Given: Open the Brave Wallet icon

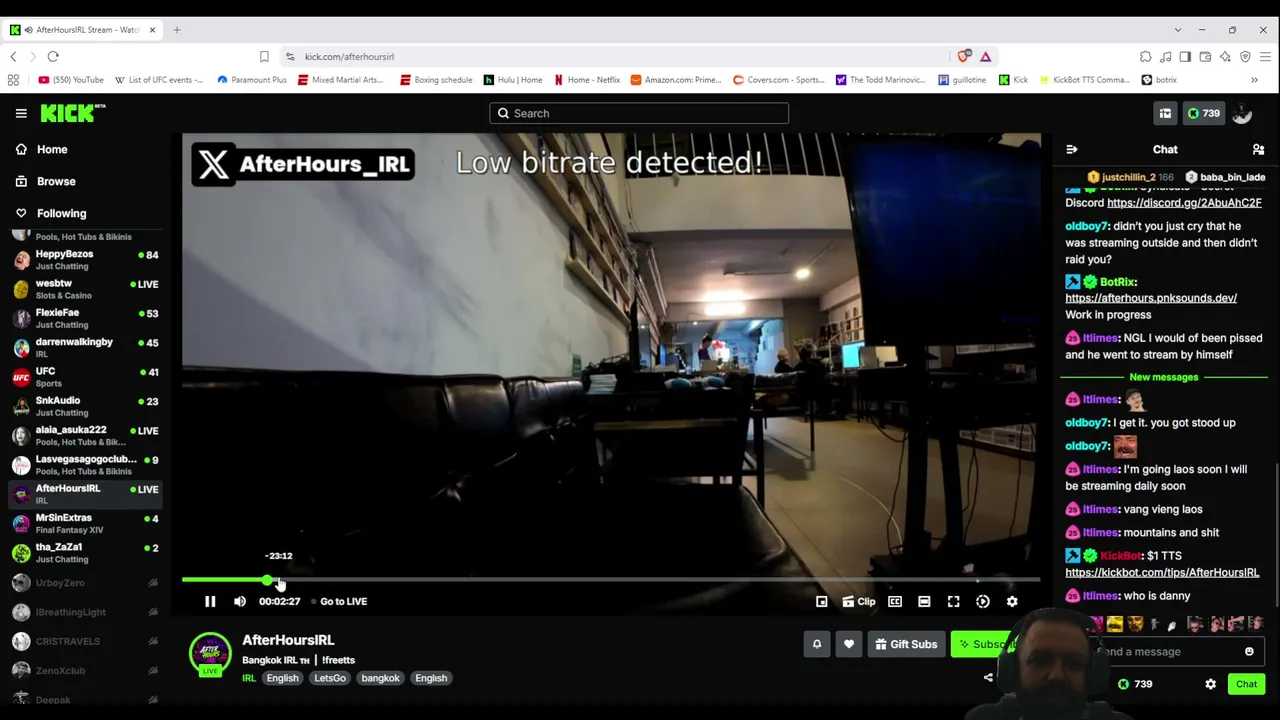Looking at the screenshot, I should [1205, 57].
